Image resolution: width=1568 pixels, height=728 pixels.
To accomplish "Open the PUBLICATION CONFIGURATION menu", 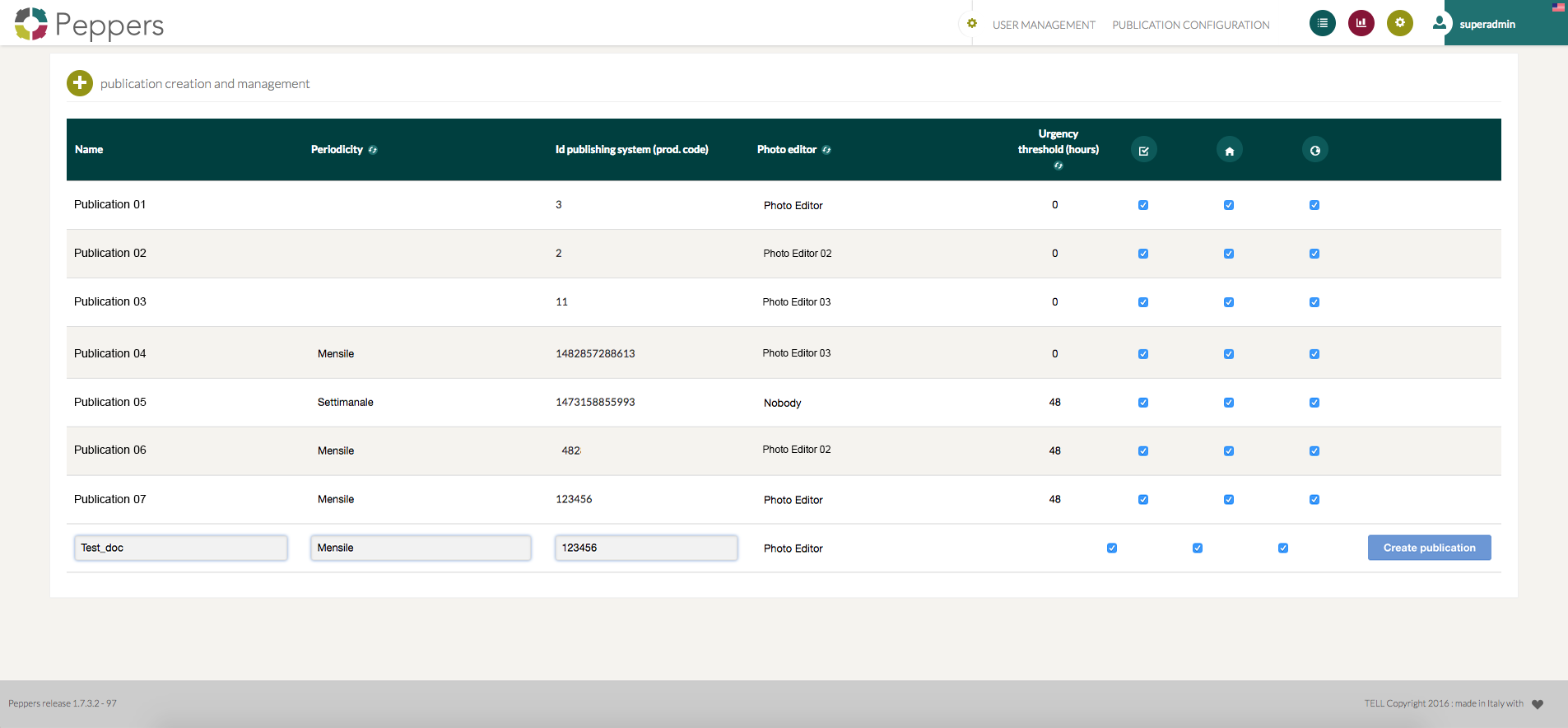I will coord(1190,25).
